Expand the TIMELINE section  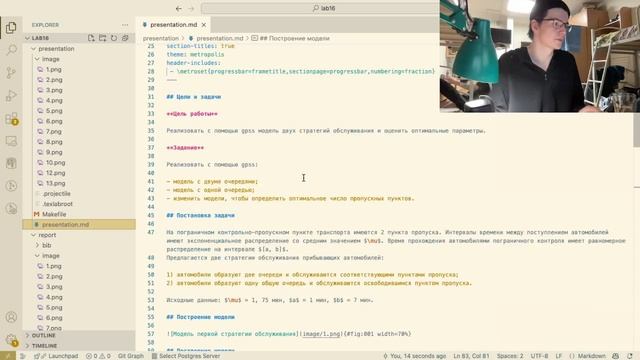pos(44,346)
